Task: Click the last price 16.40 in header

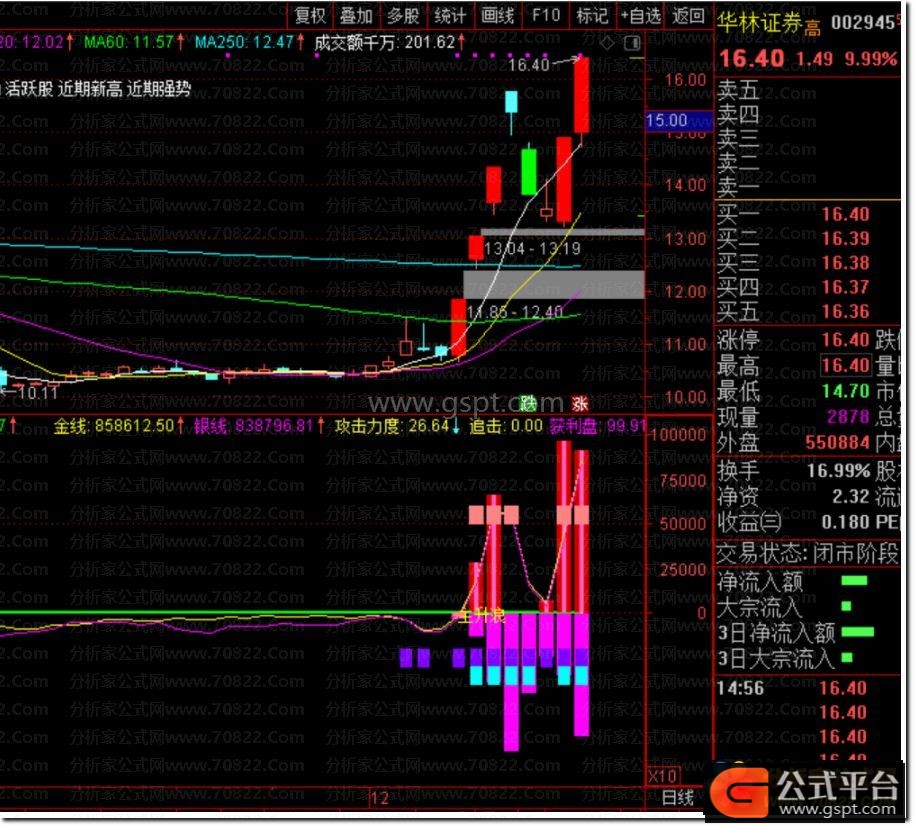Action: tap(752, 58)
